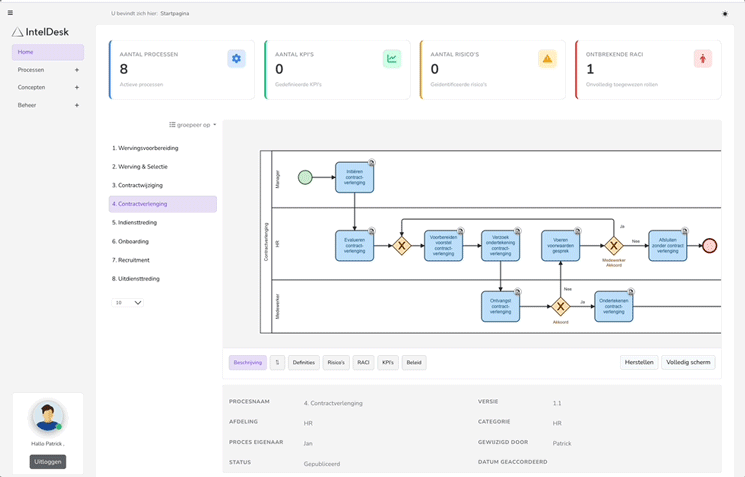Click the Volledig scherm button

coord(688,363)
